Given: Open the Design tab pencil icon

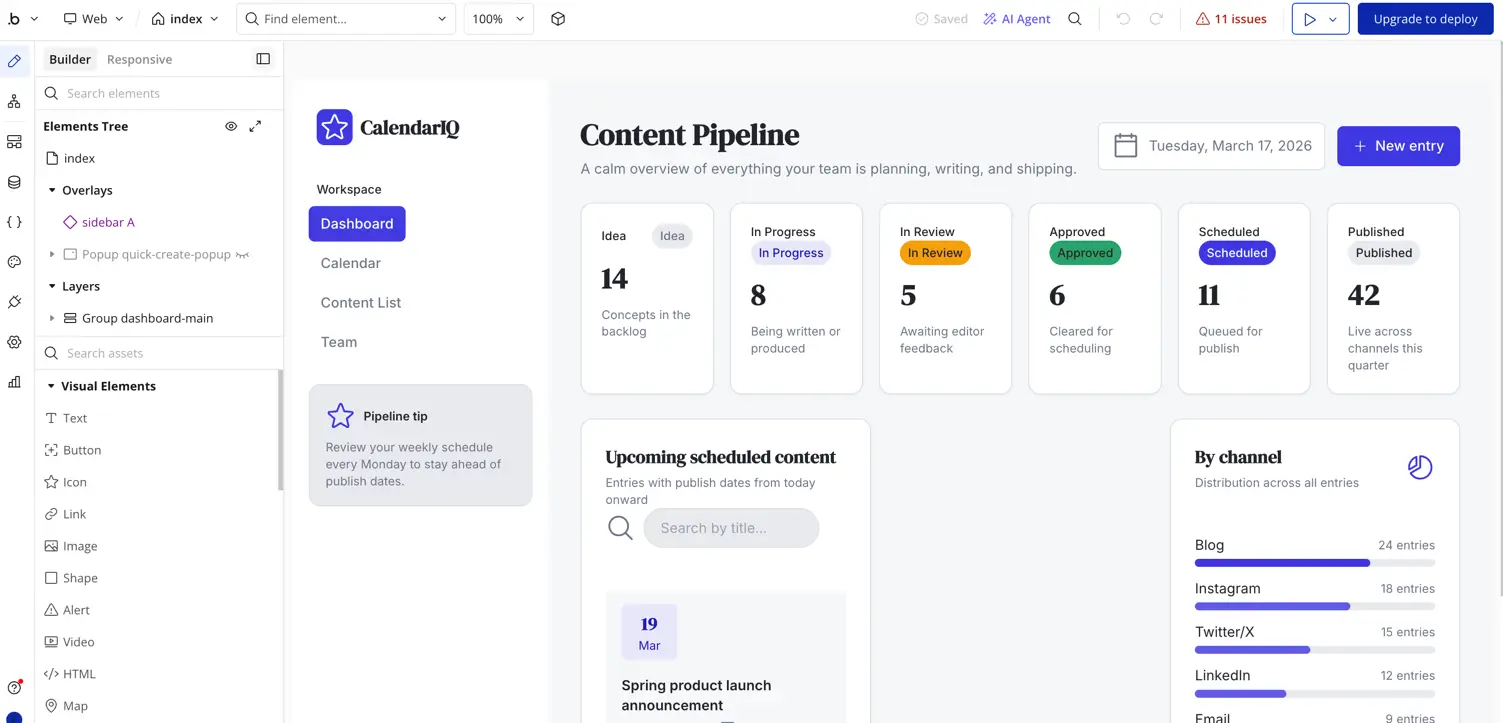Looking at the screenshot, I should 14,61.
